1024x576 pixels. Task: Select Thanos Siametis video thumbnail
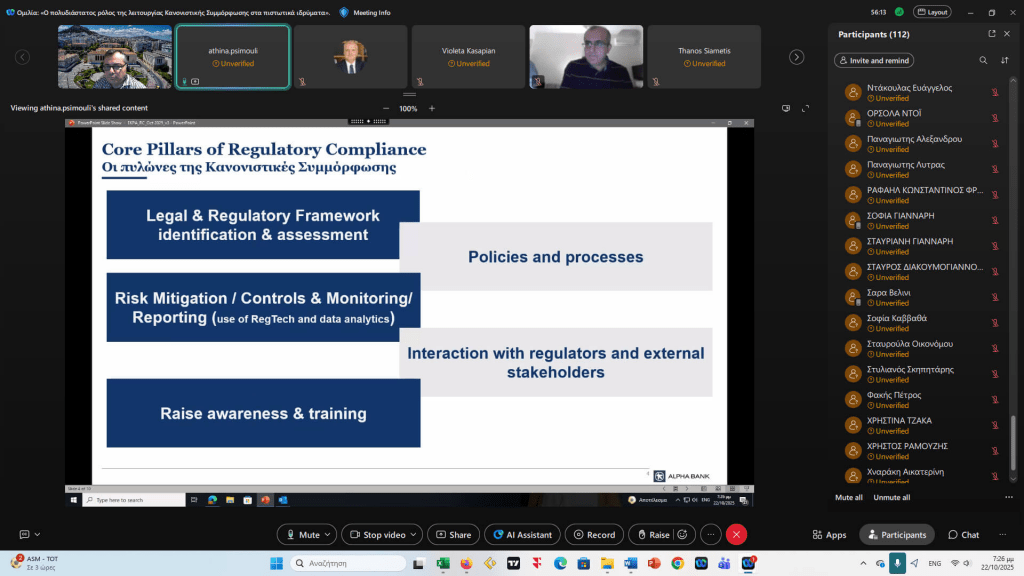704,56
